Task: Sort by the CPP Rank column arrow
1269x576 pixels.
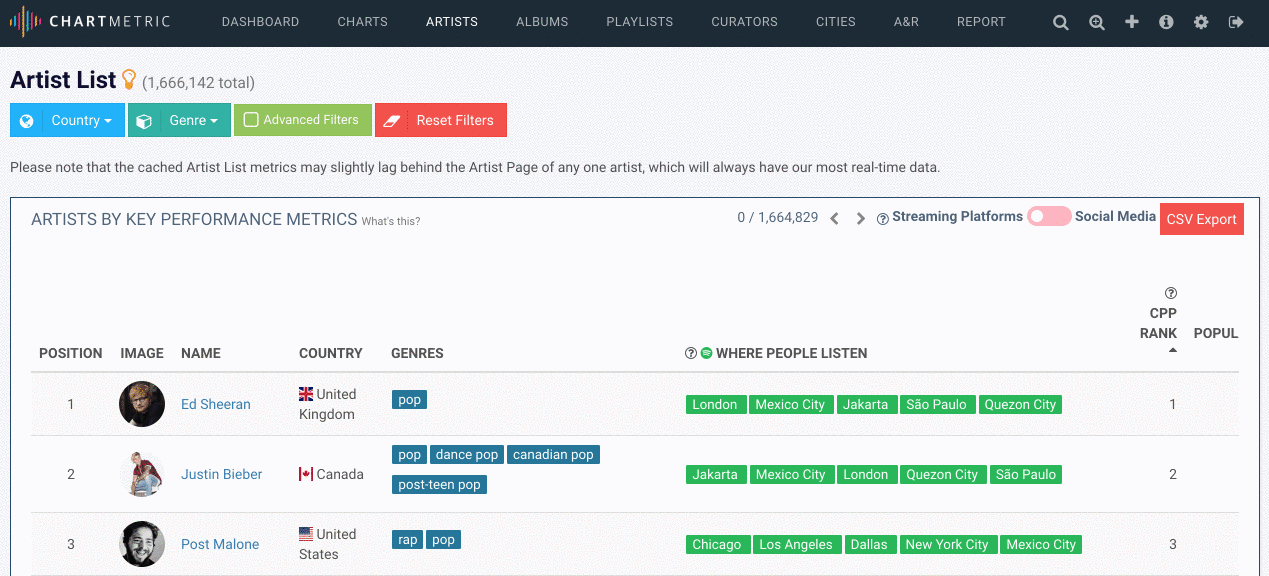Action: [x=1172, y=350]
